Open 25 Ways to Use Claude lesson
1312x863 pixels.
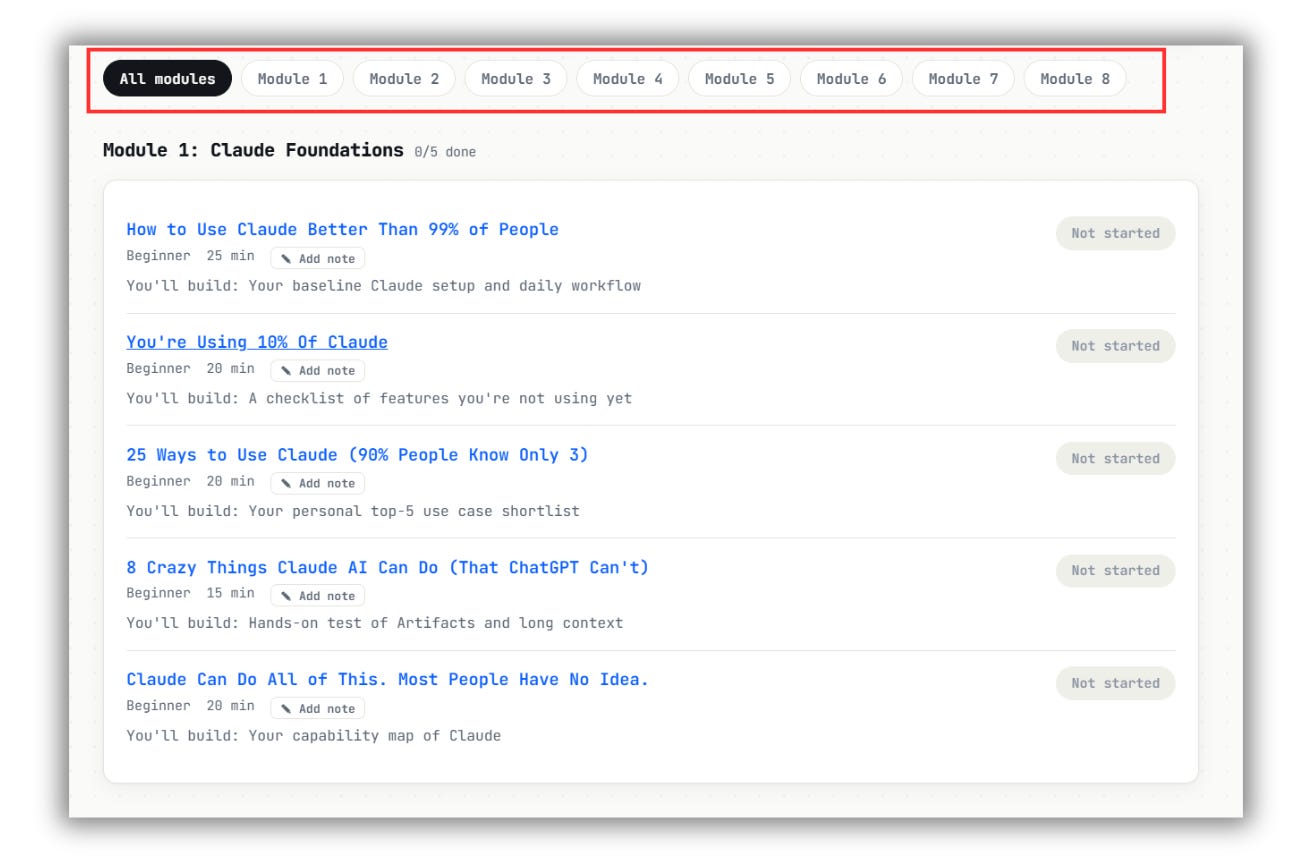(x=357, y=455)
